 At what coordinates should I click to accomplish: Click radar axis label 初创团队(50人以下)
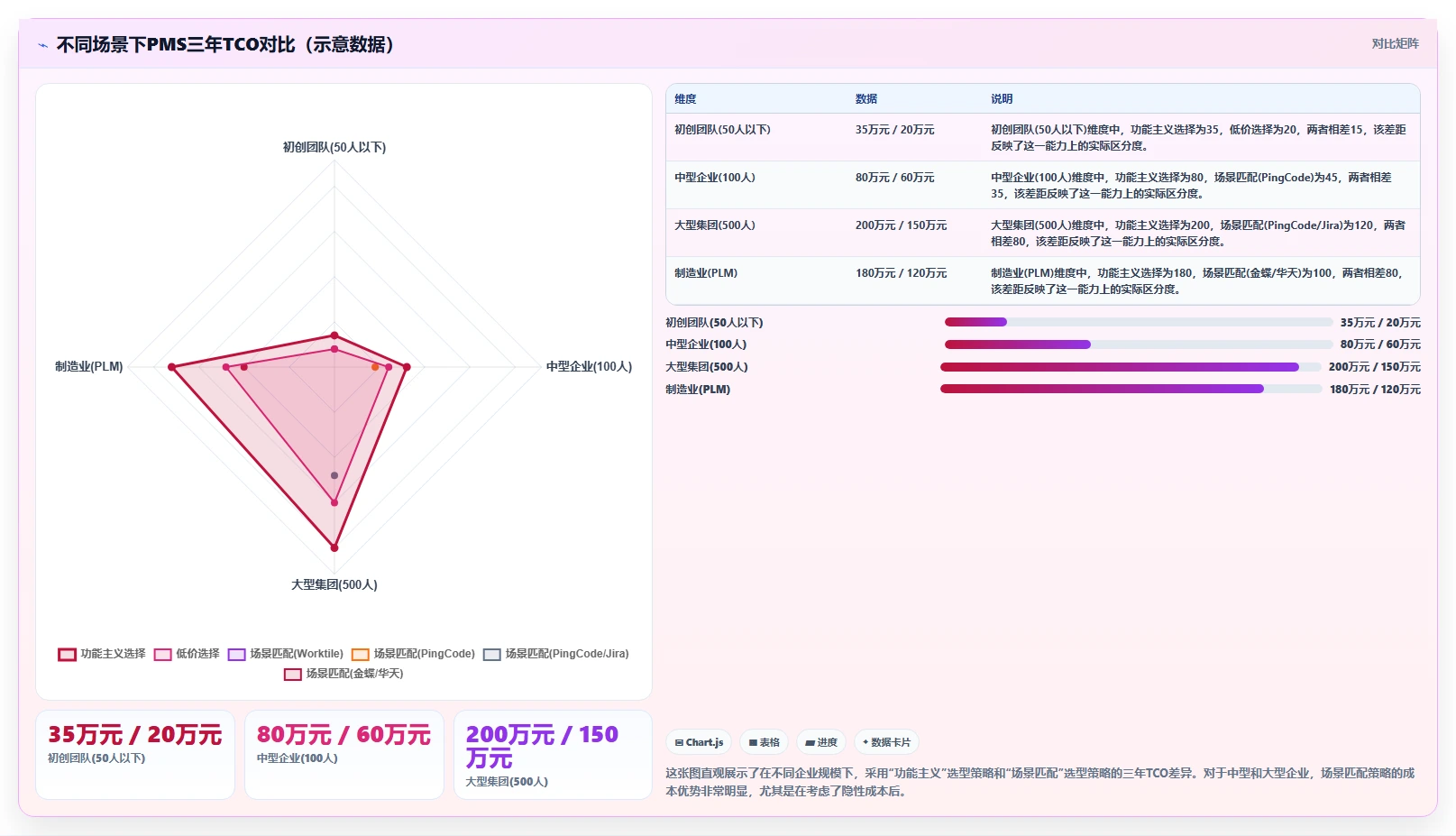point(334,147)
